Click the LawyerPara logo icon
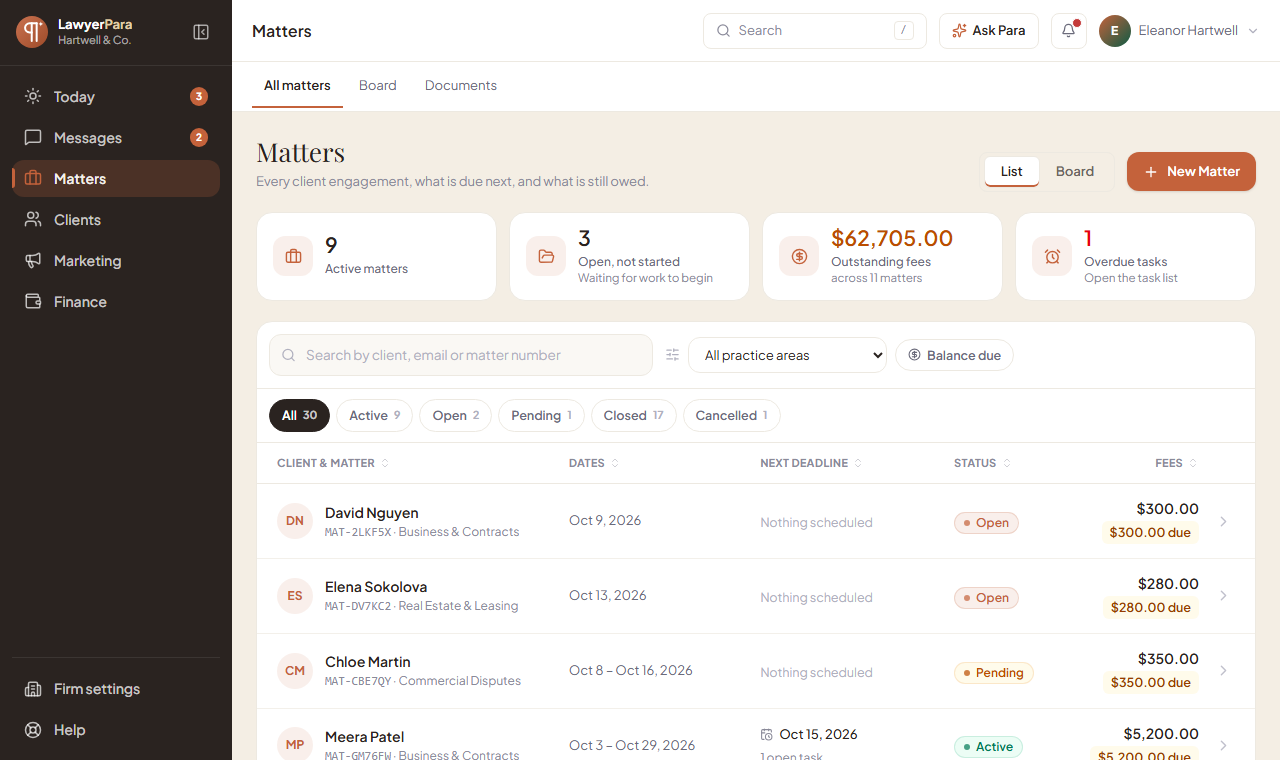The width and height of the screenshot is (1280, 760). point(32,32)
